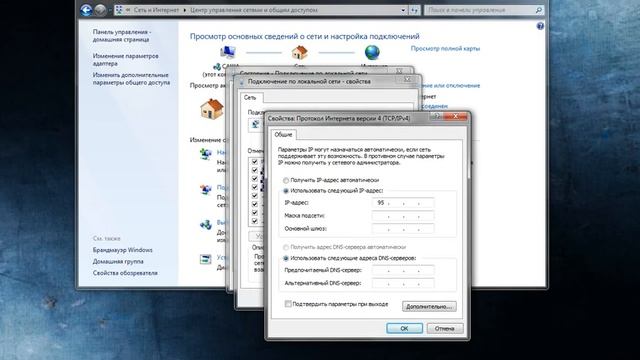Click the Дополнительно button

429,306
